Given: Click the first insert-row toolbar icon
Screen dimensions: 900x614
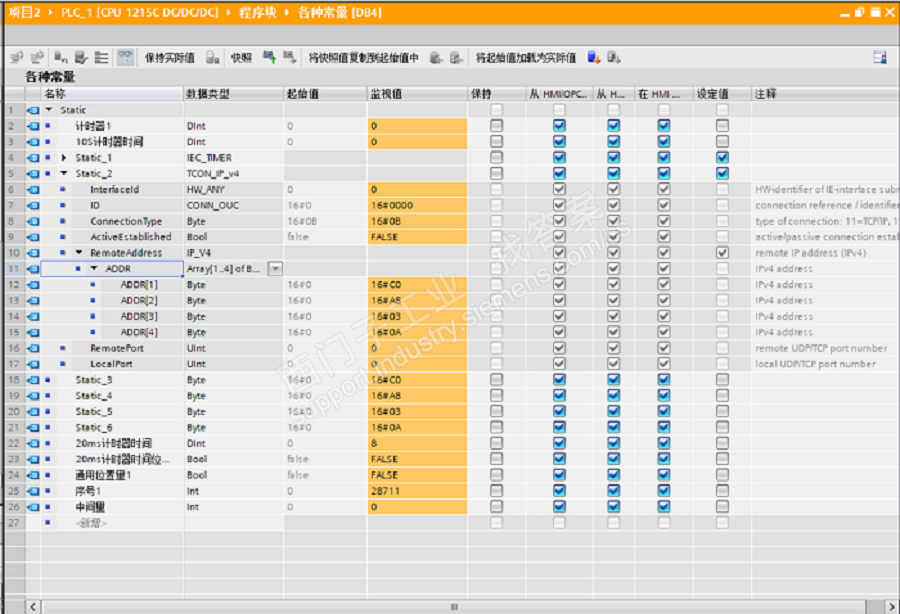Looking at the screenshot, I should [x=17, y=57].
